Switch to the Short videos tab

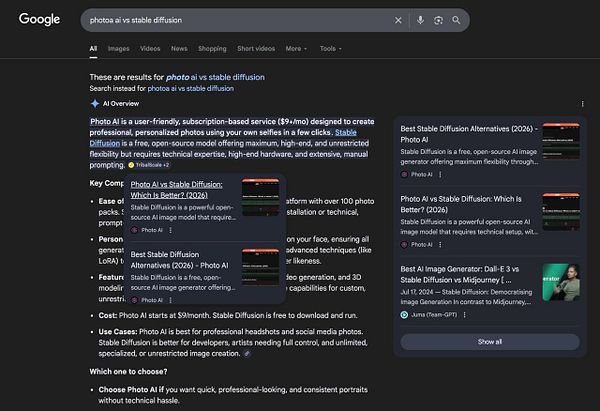(256, 49)
